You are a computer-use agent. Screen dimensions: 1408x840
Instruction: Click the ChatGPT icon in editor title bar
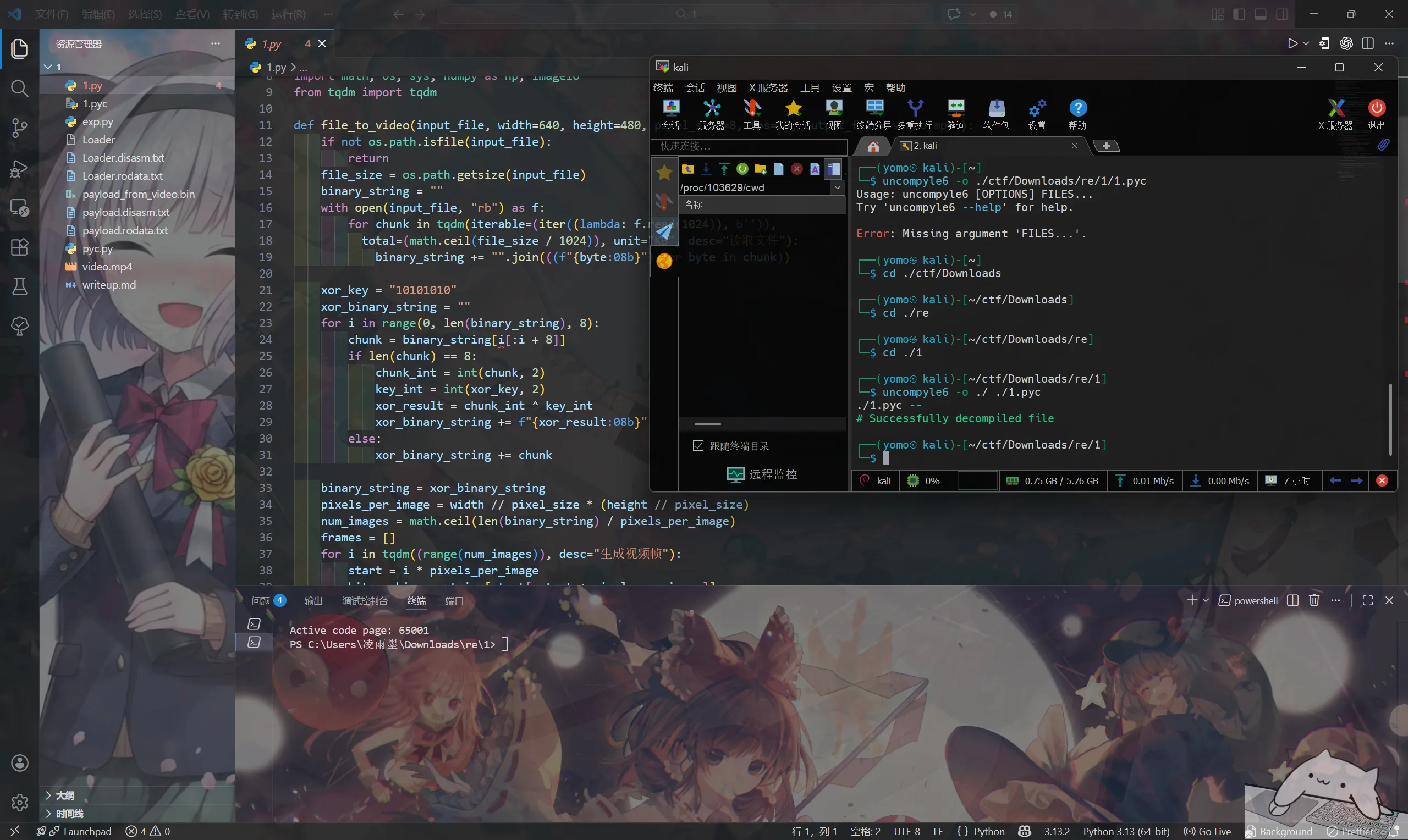[x=1346, y=43]
